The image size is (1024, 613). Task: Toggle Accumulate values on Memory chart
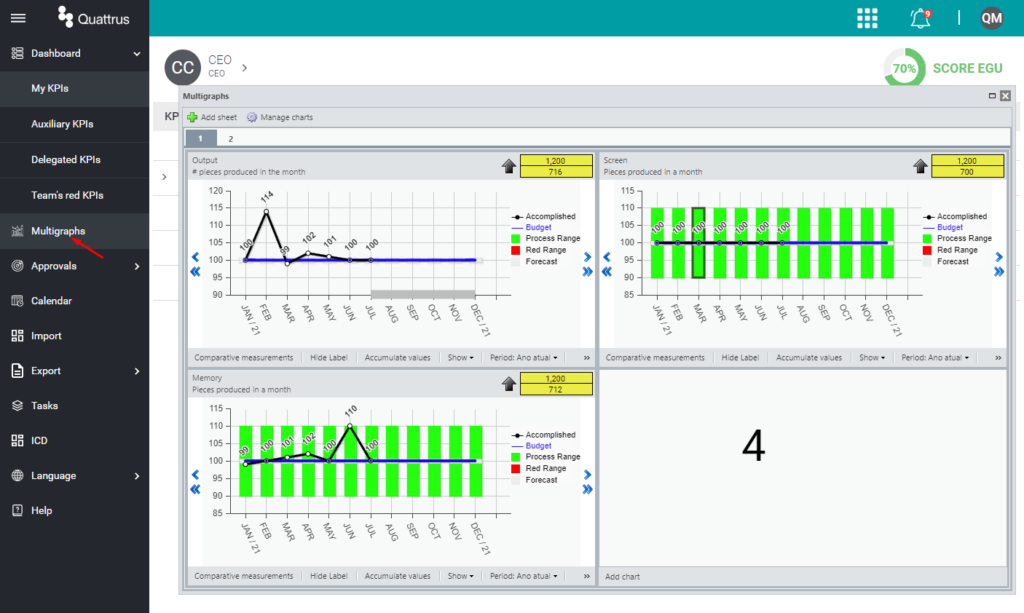[x=397, y=576]
